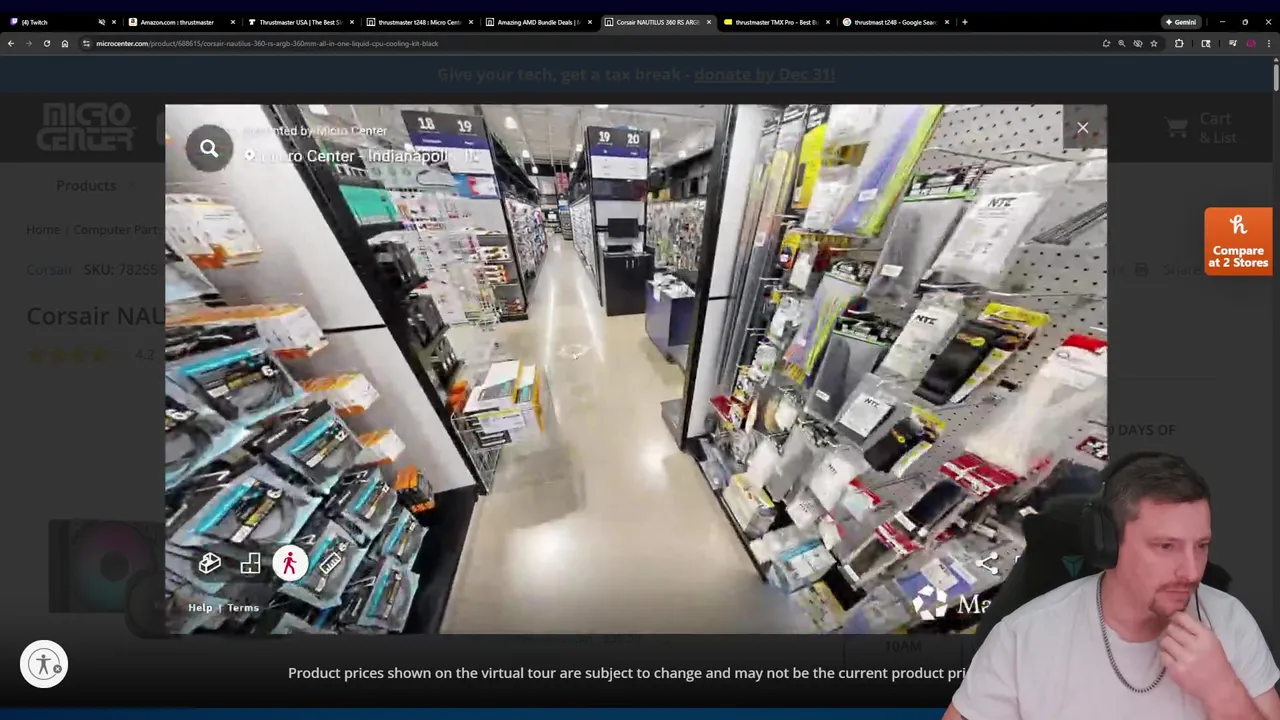Image resolution: width=1280 pixels, height=720 pixels.
Task: Open the accessibility options button
Action: pyautogui.click(x=44, y=664)
